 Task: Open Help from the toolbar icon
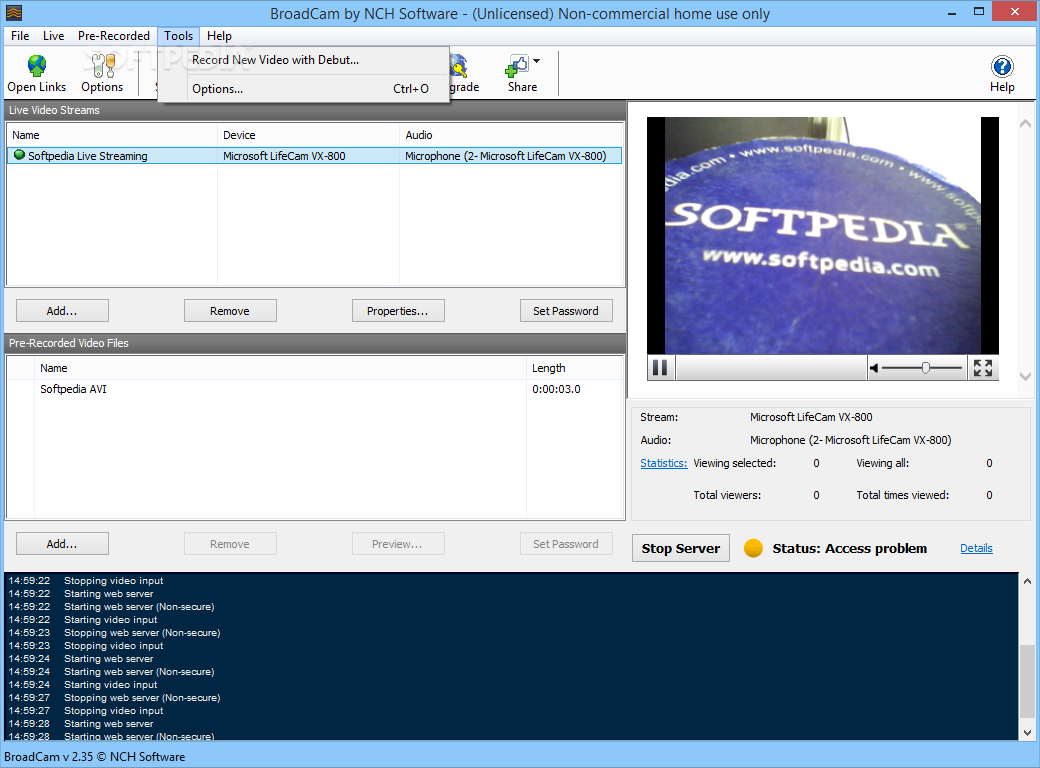(x=1002, y=73)
